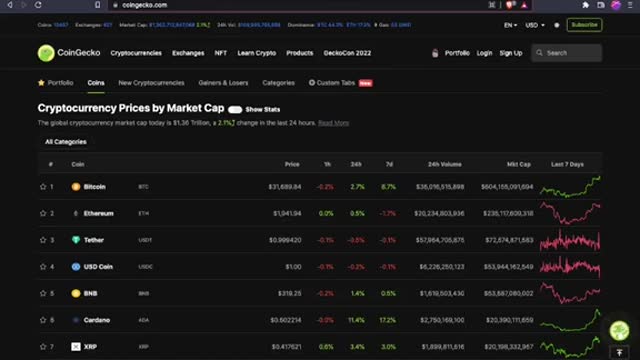Open the All Categories filter

tap(66, 142)
